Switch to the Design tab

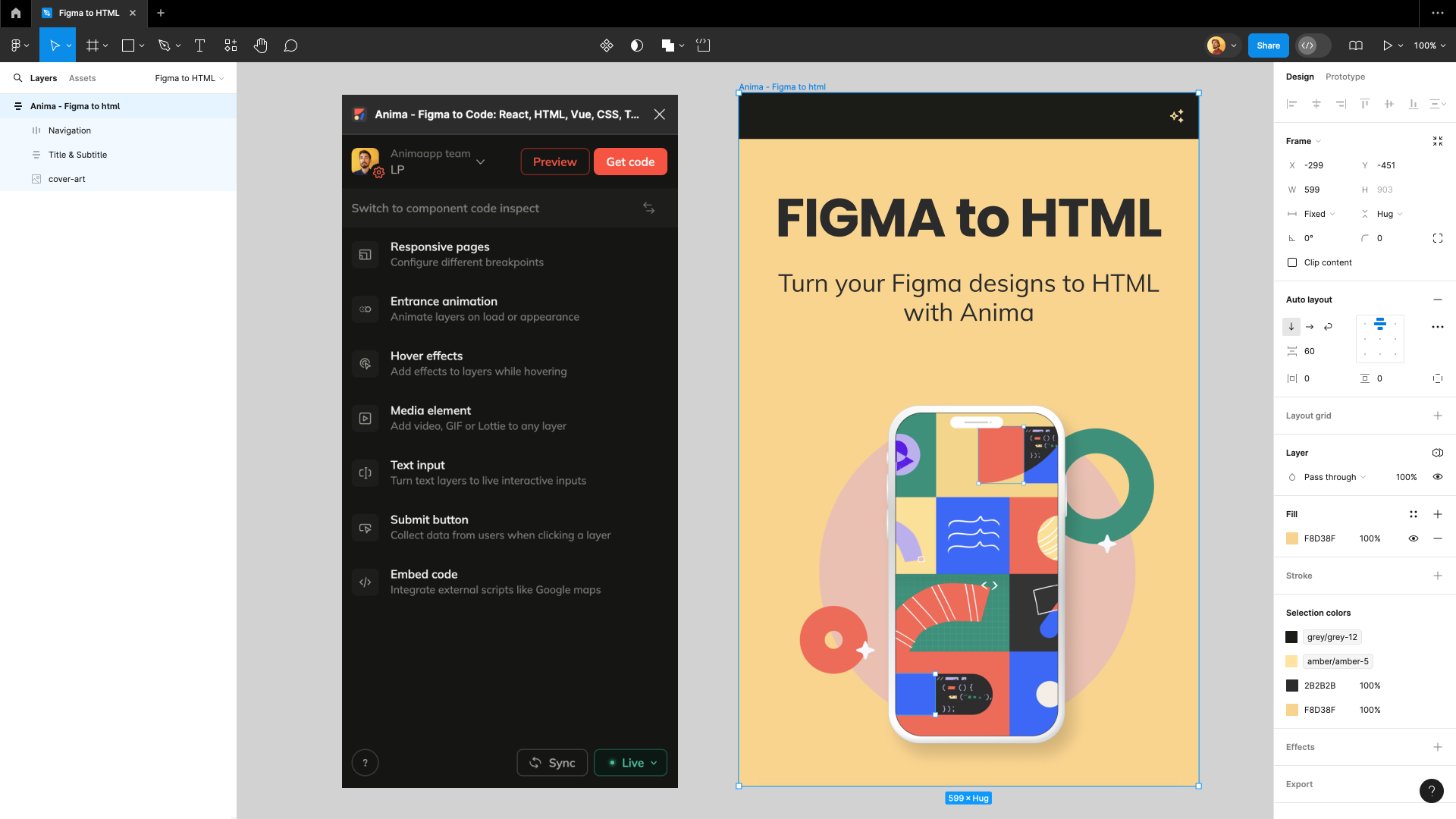(x=1300, y=77)
